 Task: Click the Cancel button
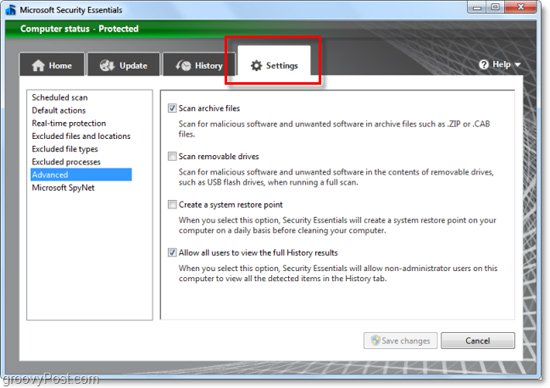point(478,340)
